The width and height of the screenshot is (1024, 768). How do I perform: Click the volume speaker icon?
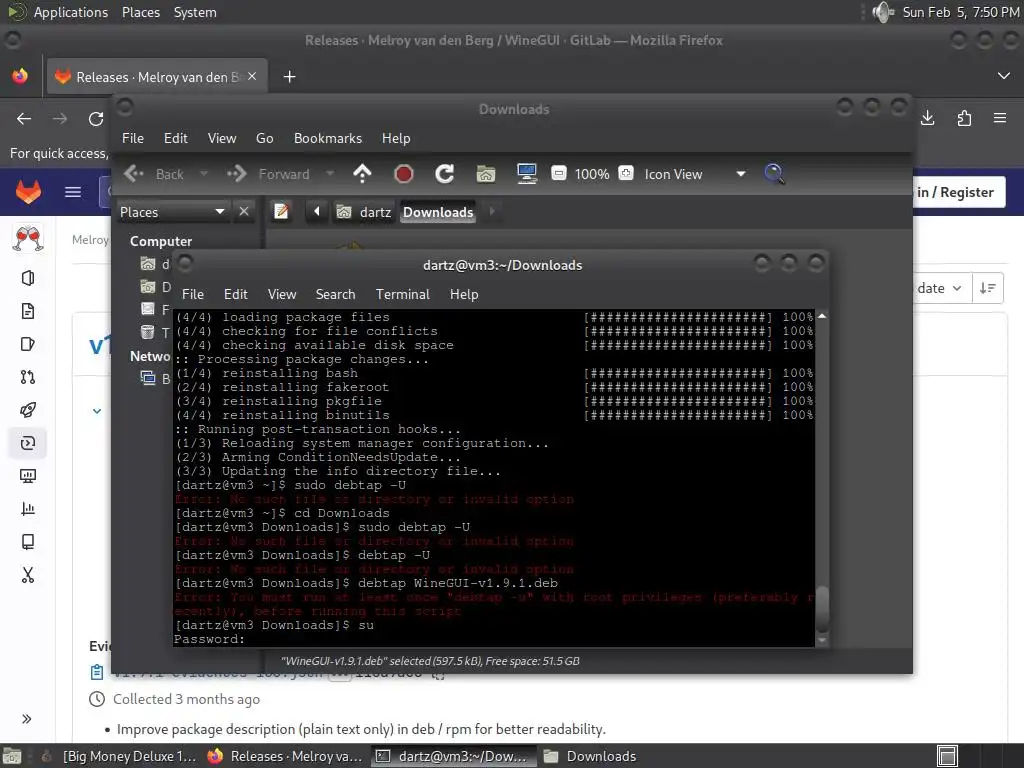[x=882, y=12]
